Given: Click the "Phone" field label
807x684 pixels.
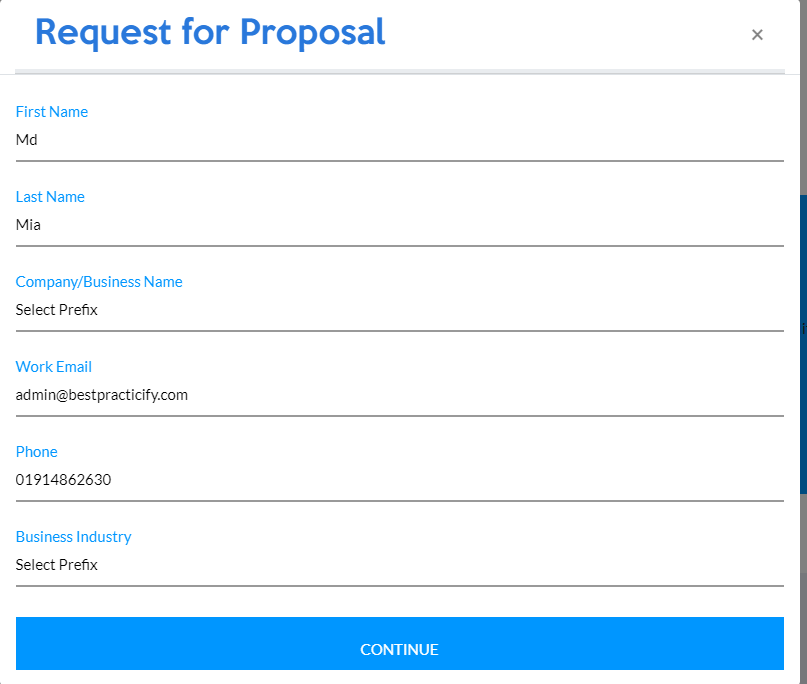Looking at the screenshot, I should point(37,452).
